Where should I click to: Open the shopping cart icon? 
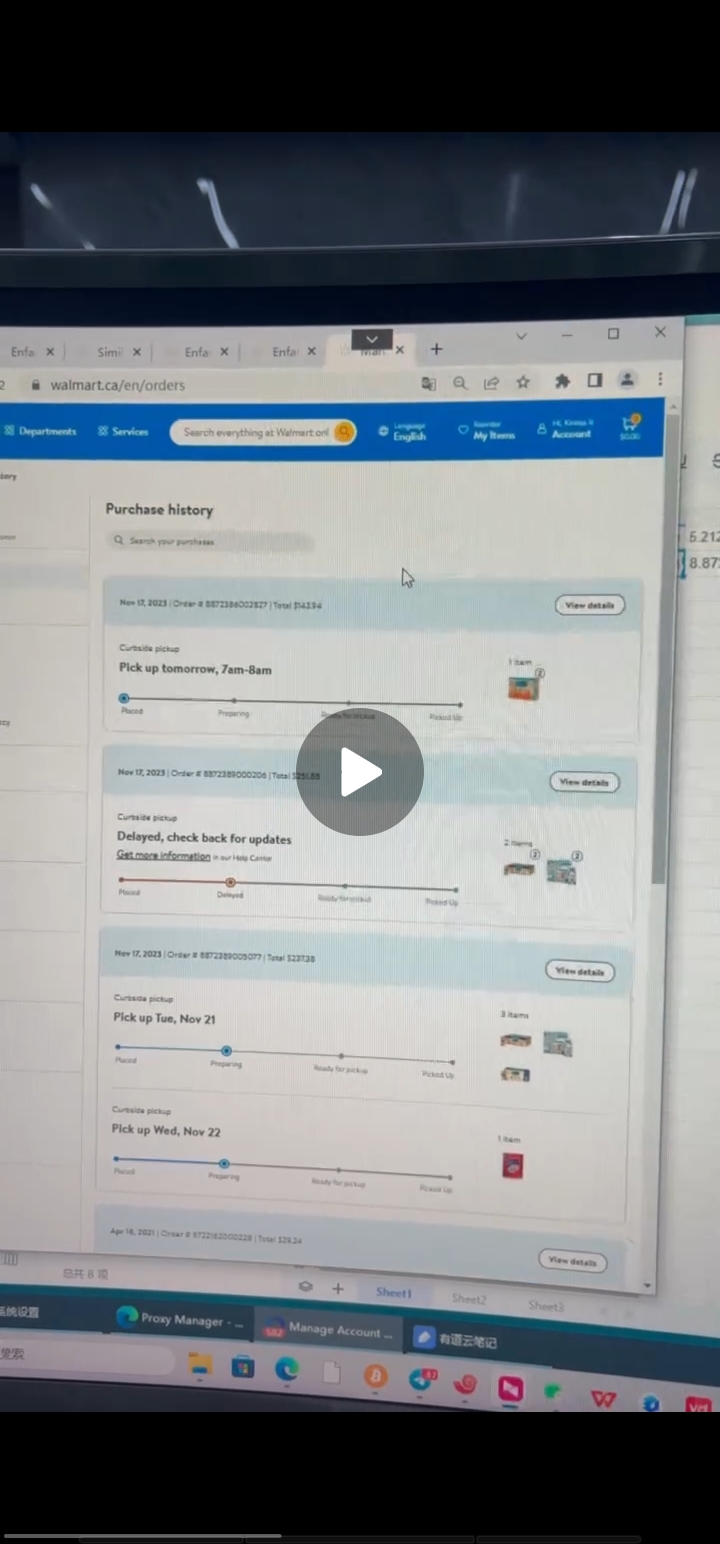coord(630,427)
